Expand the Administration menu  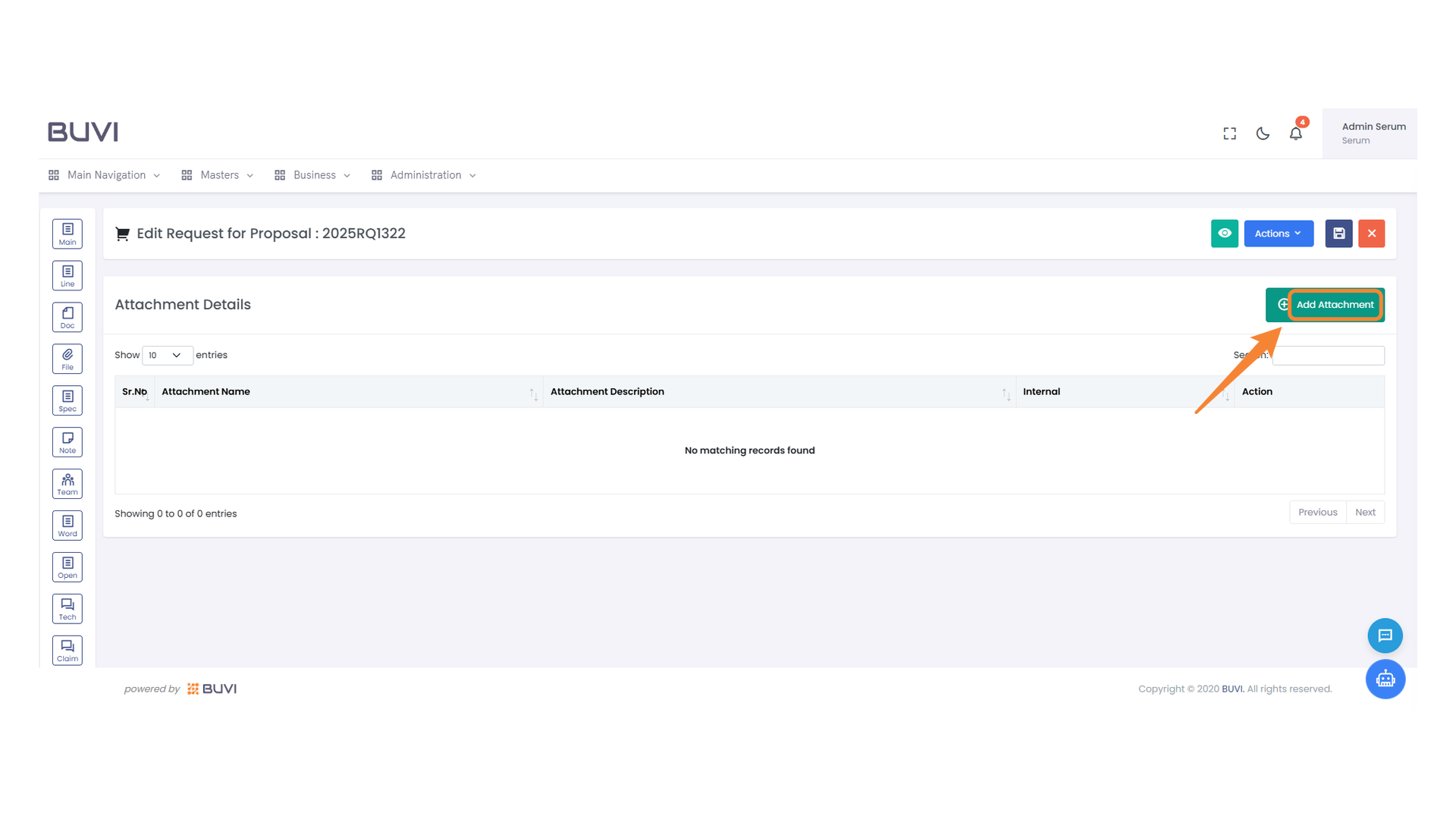coord(425,175)
